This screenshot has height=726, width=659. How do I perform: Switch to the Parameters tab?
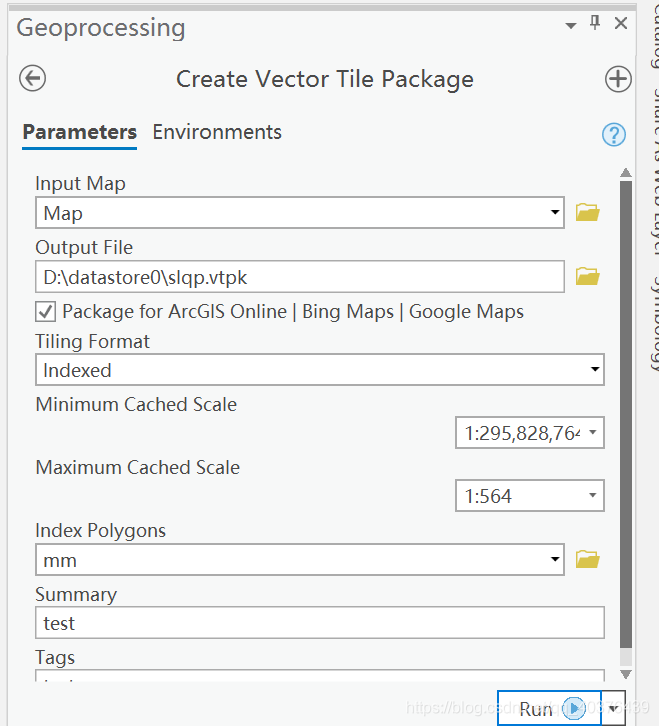(x=80, y=132)
